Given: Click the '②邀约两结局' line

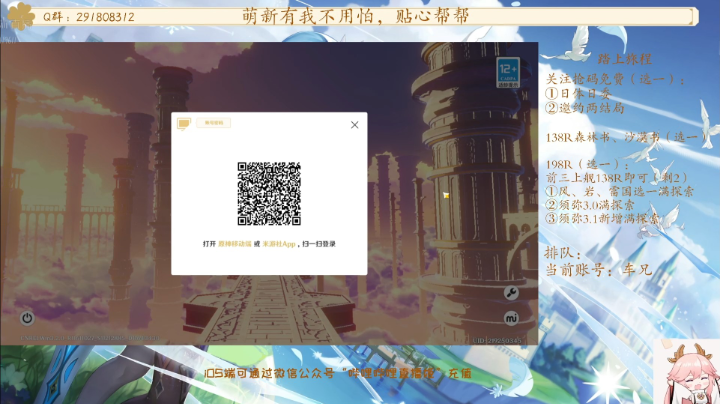Looking at the screenshot, I should coord(585,108).
